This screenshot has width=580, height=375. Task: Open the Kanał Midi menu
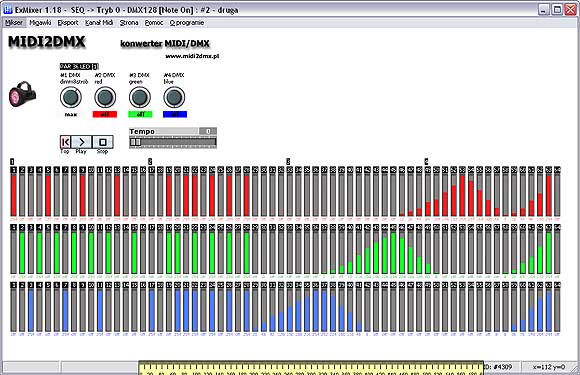coord(99,23)
